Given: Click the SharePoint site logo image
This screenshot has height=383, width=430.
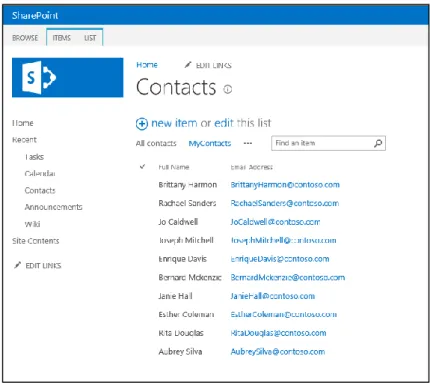Looking at the screenshot, I should point(67,77).
